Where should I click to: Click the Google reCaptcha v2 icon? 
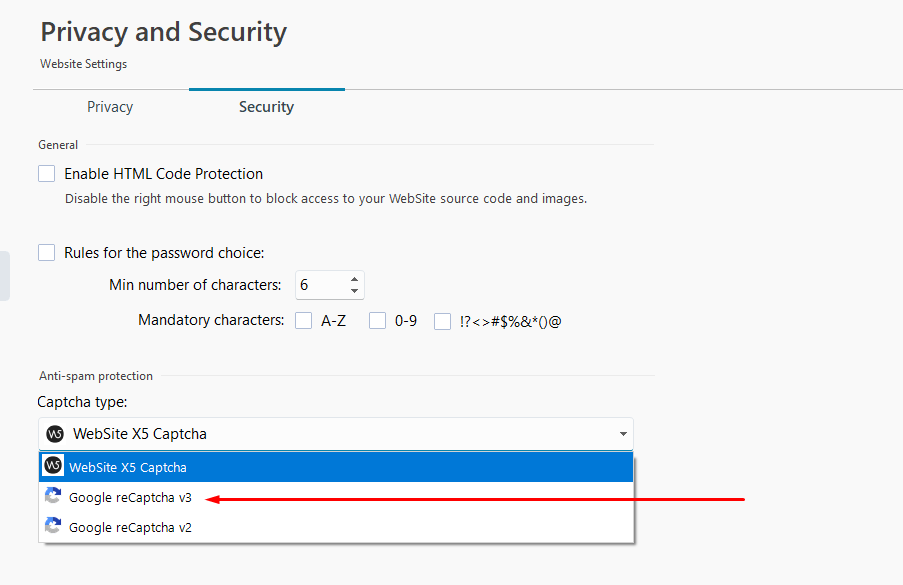click(53, 526)
